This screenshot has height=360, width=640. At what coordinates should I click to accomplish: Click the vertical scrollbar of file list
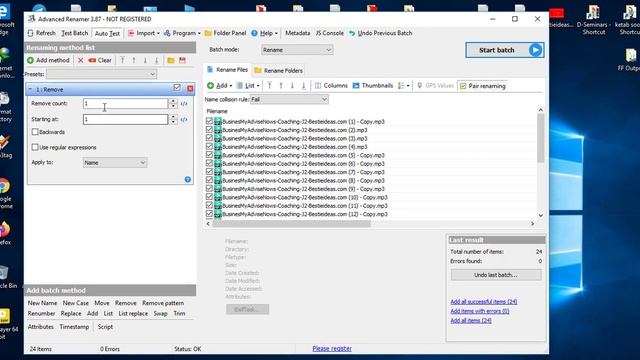click(540, 138)
